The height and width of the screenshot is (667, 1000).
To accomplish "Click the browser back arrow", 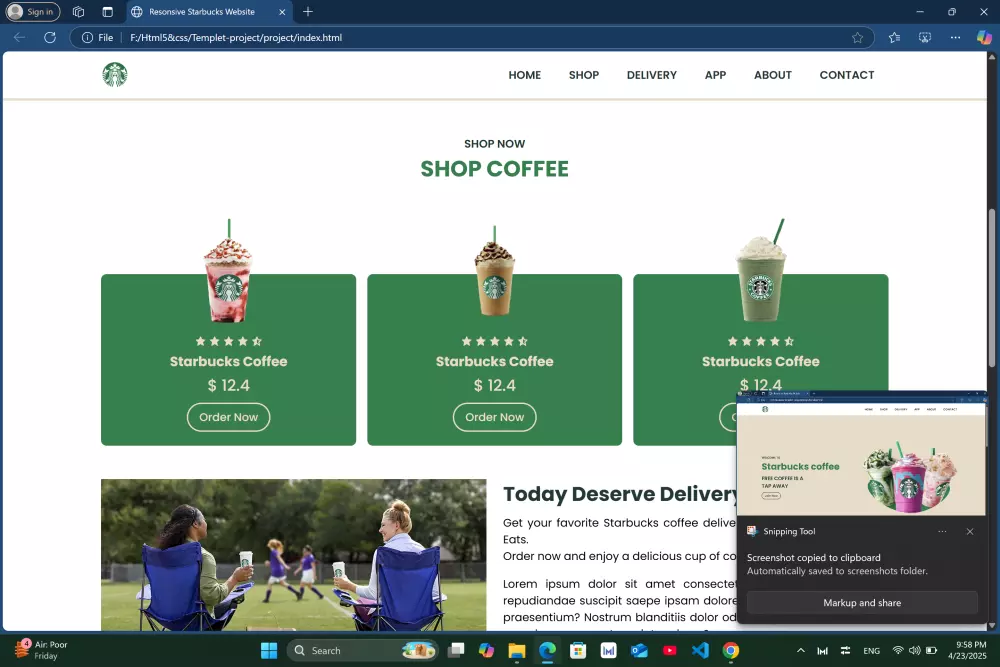I will tap(19, 38).
